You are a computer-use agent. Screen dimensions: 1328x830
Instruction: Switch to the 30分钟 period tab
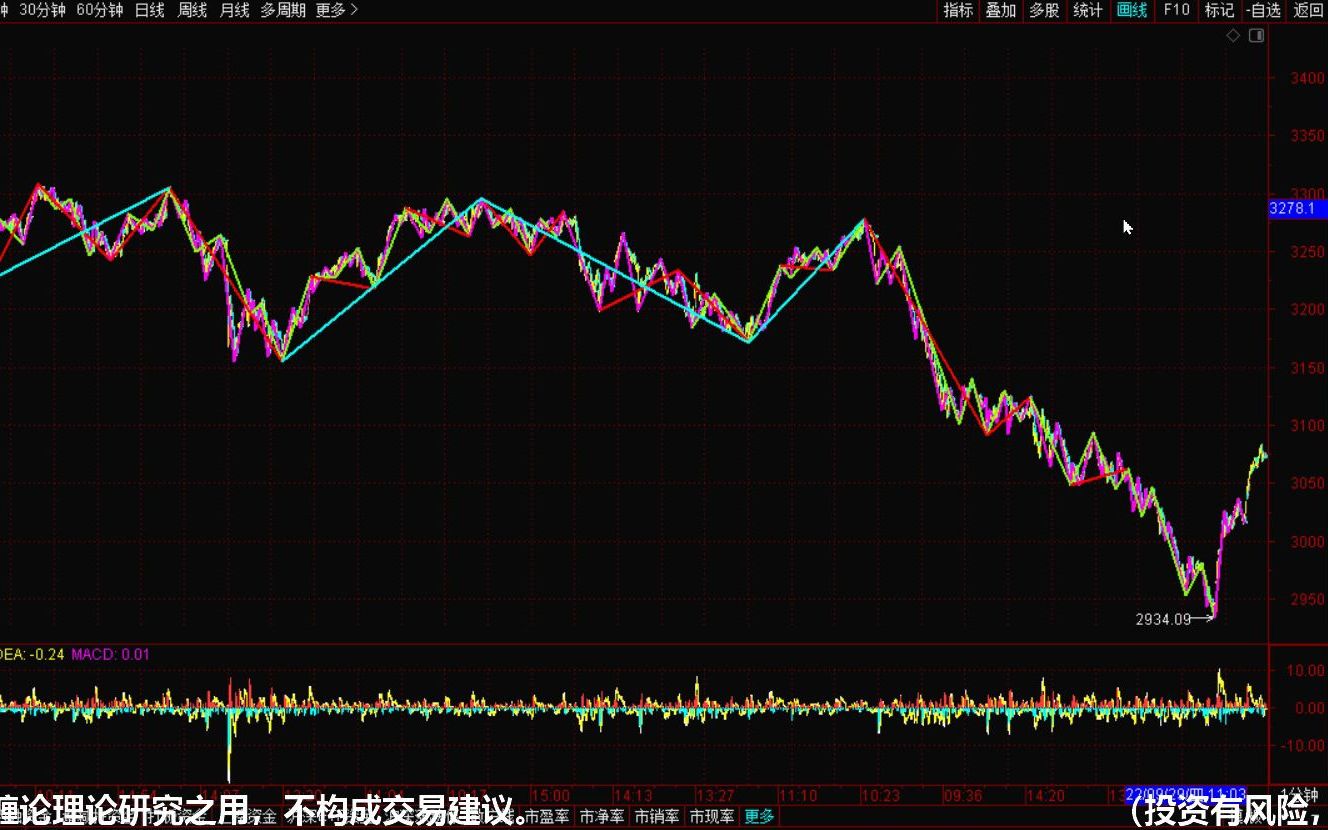[45, 10]
